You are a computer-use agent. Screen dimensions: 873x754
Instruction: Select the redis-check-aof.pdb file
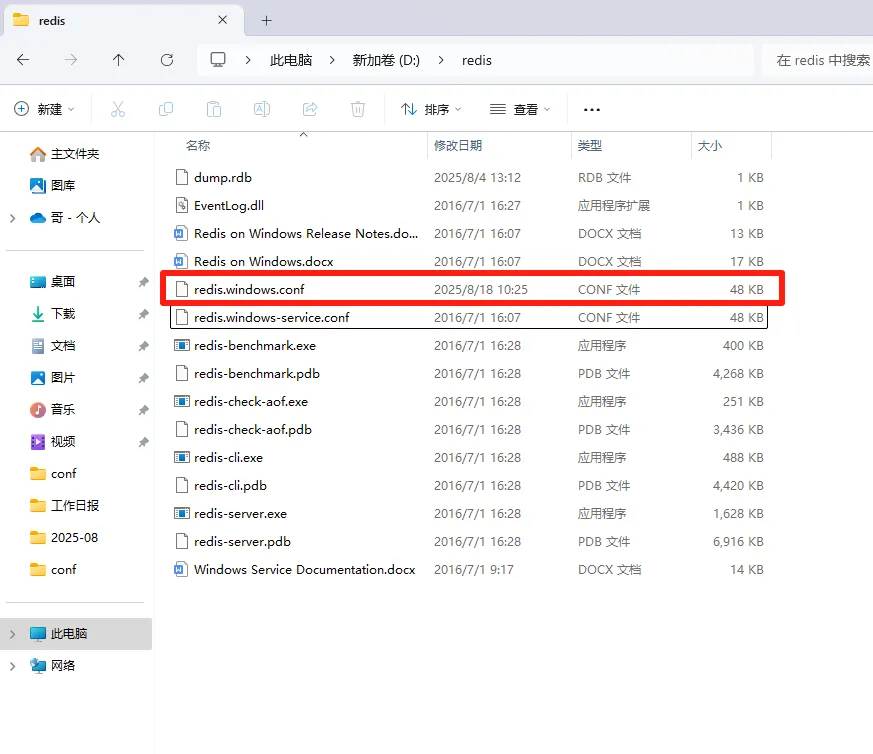coord(469,430)
